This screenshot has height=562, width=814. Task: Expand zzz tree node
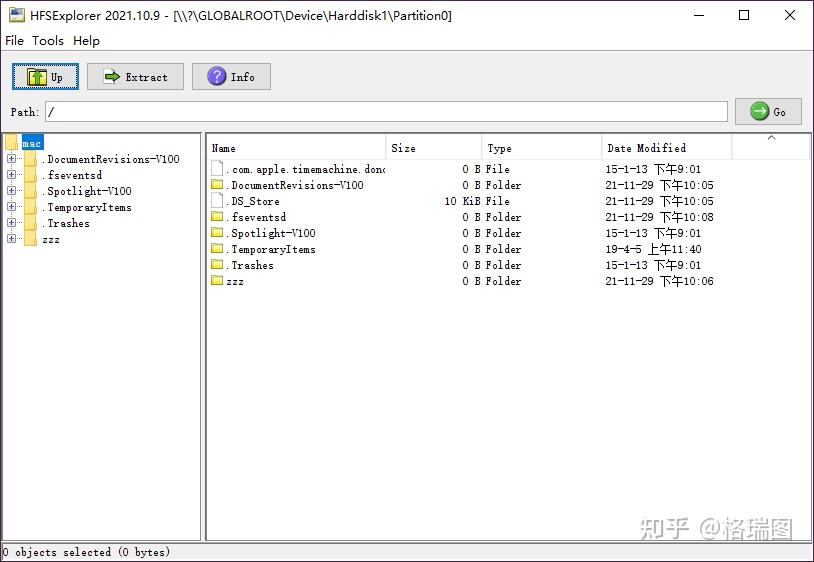pos(11,239)
